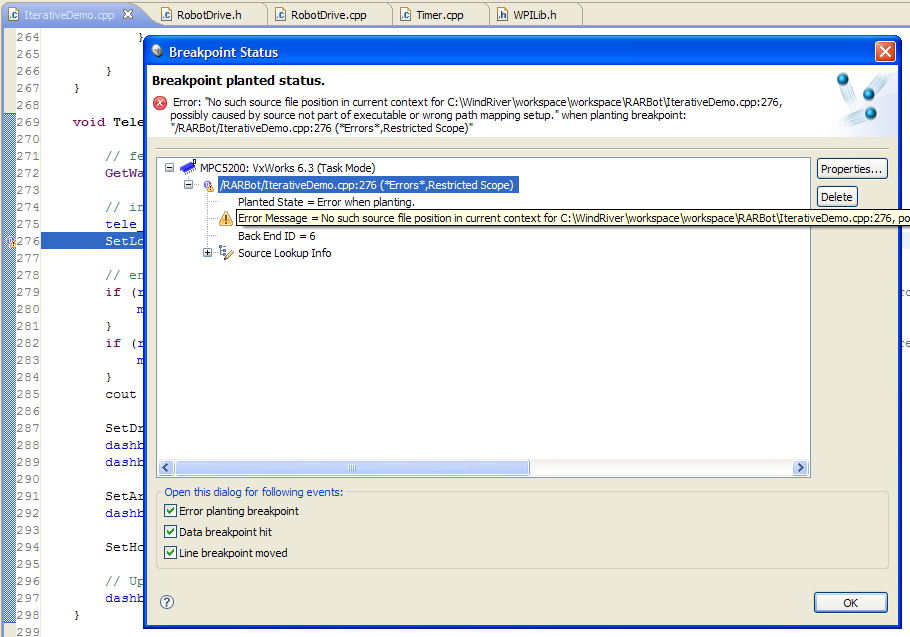Uncheck Data breakpoint hit
The width and height of the screenshot is (910, 637).
(171, 531)
